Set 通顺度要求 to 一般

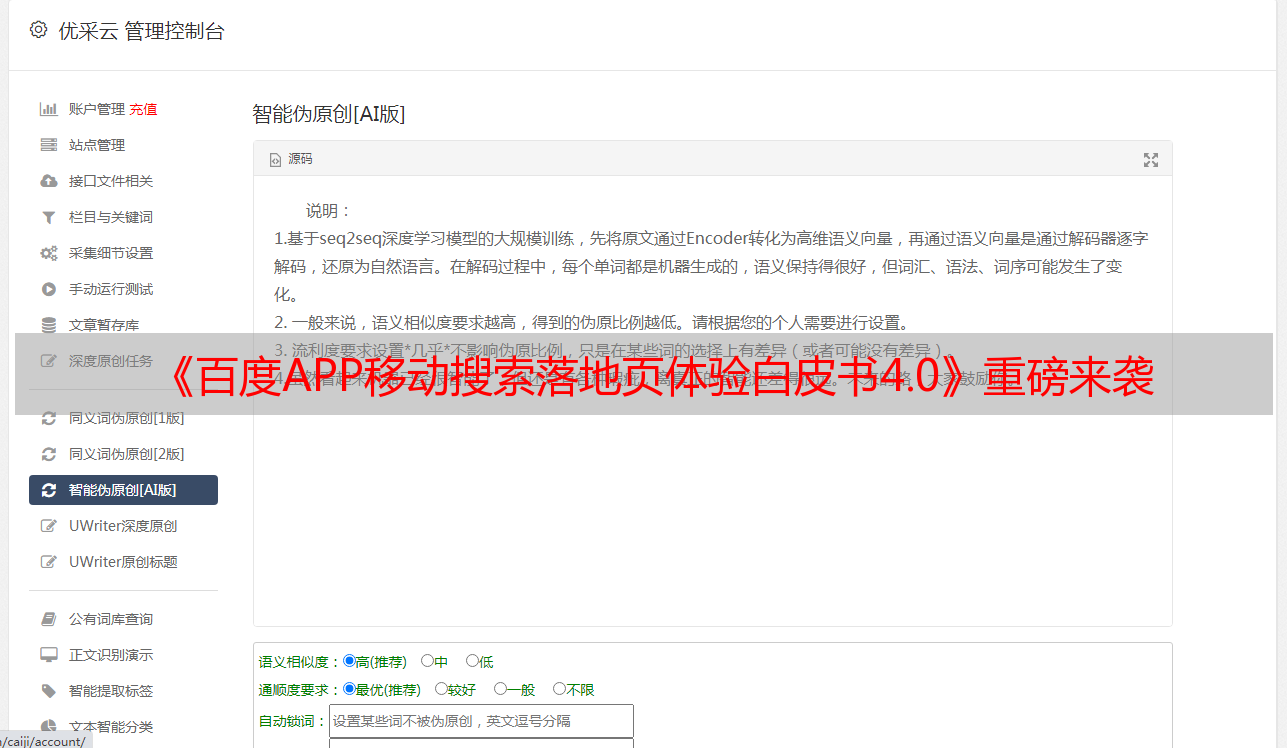pos(500,689)
